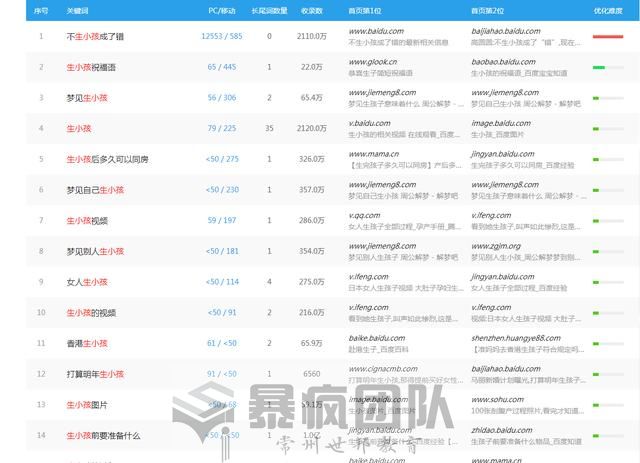Viewport: 640px width, 463px height.
Task: Click the index value 59 / 197
Action: tap(222, 220)
